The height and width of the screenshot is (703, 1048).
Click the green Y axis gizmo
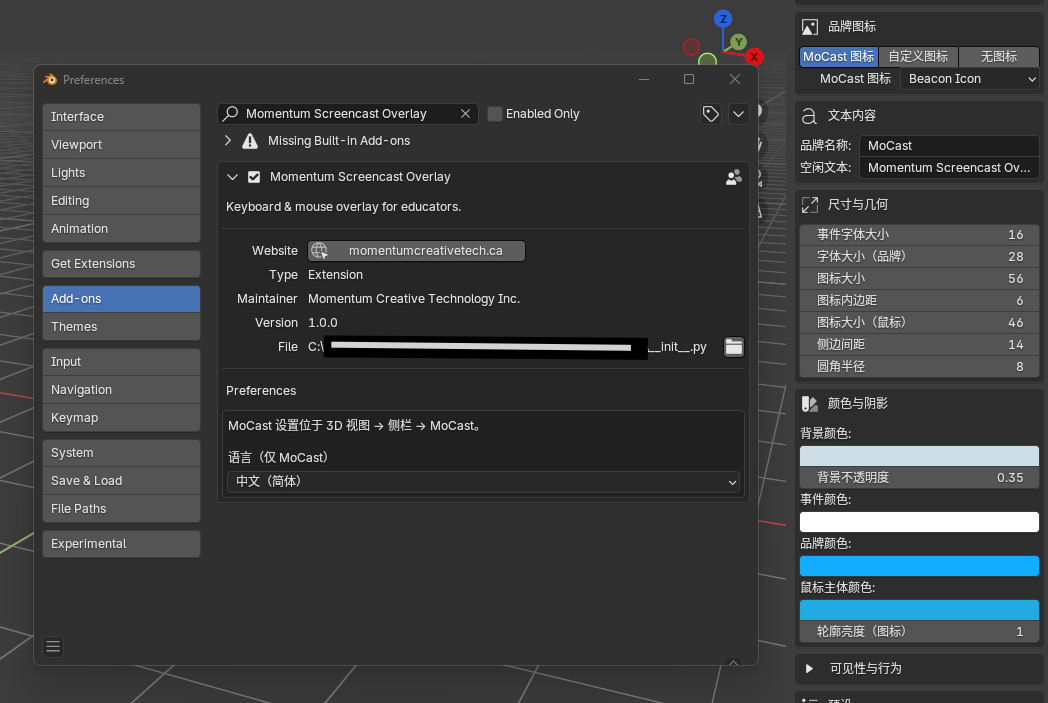tap(738, 42)
